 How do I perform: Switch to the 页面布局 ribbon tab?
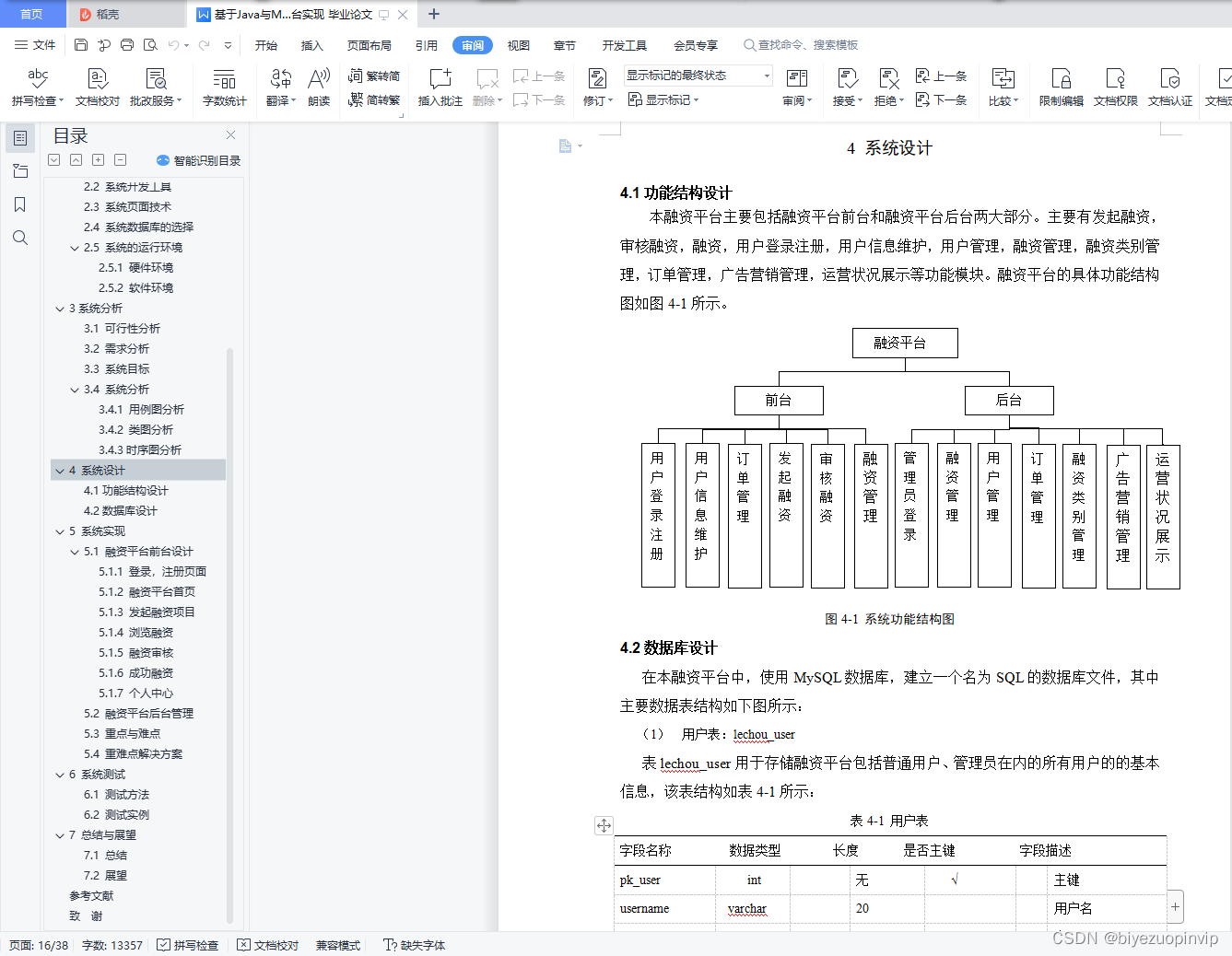[370, 45]
